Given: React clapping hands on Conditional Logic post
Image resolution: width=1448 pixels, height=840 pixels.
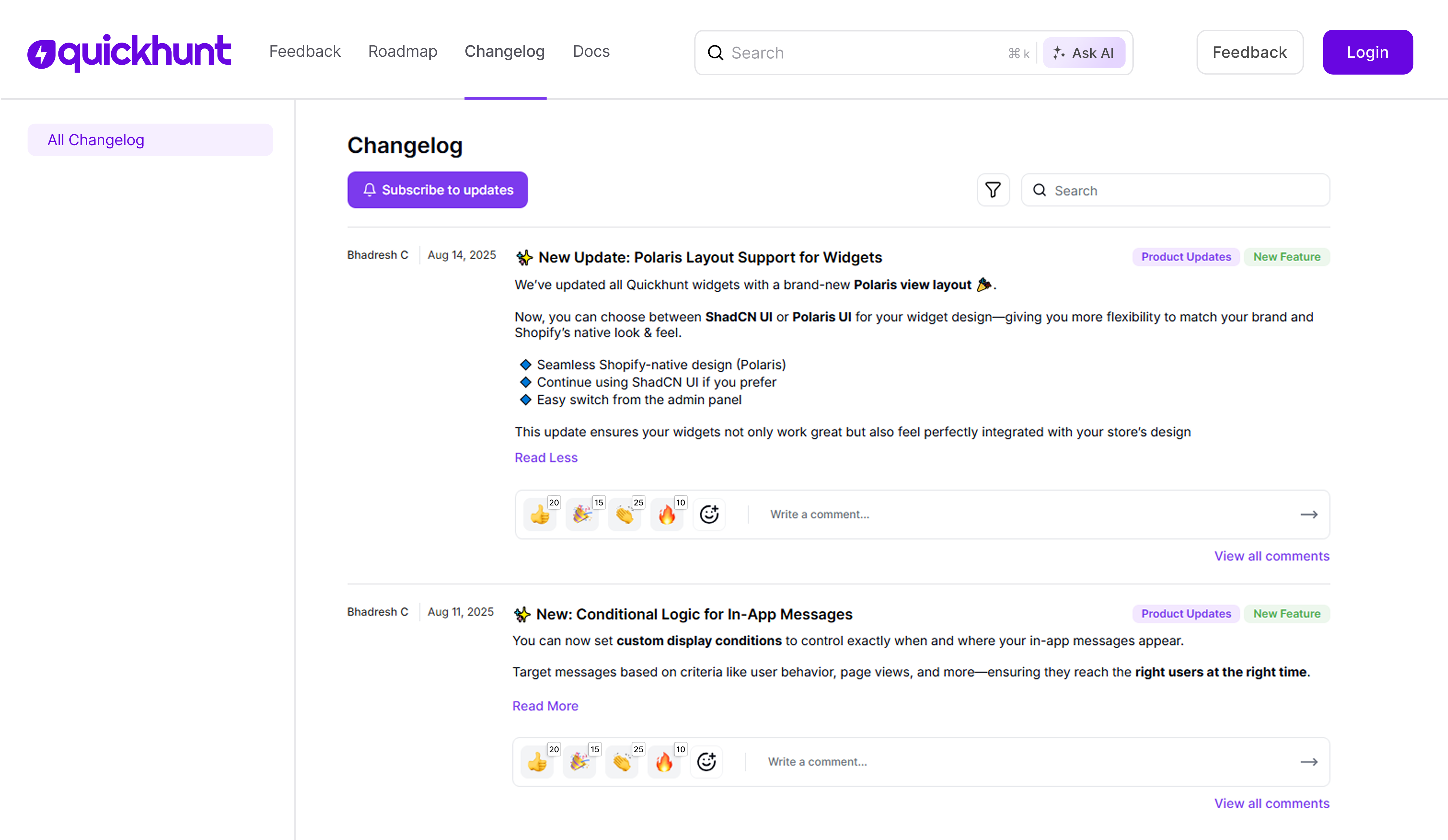Looking at the screenshot, I should (622, 762).
